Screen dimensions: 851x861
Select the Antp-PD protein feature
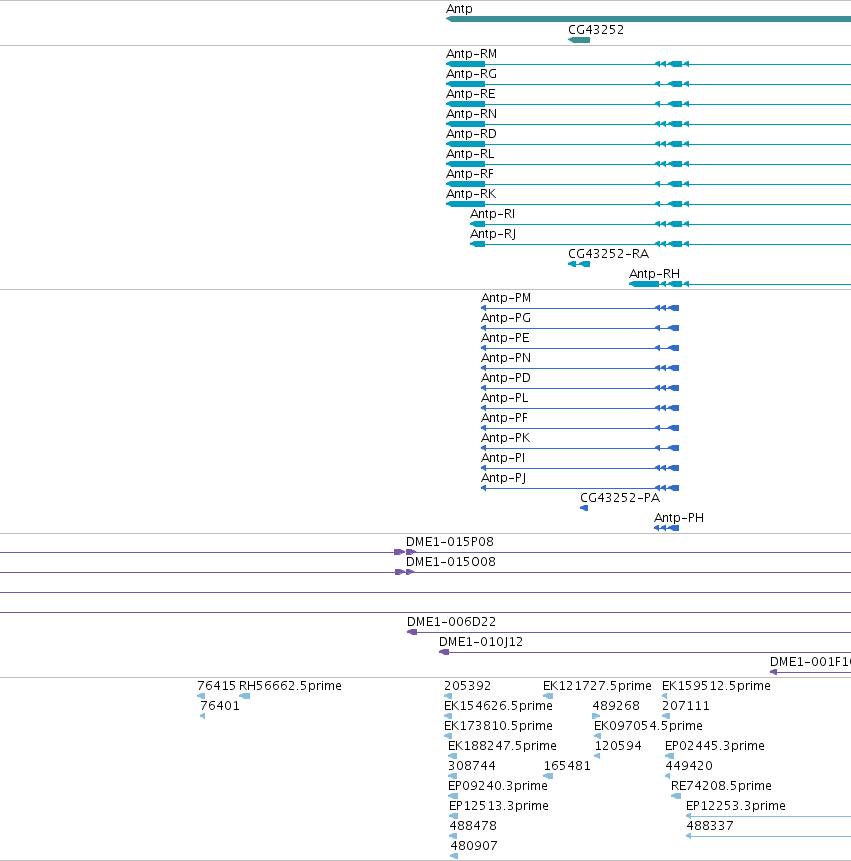[x=580, y=388]
